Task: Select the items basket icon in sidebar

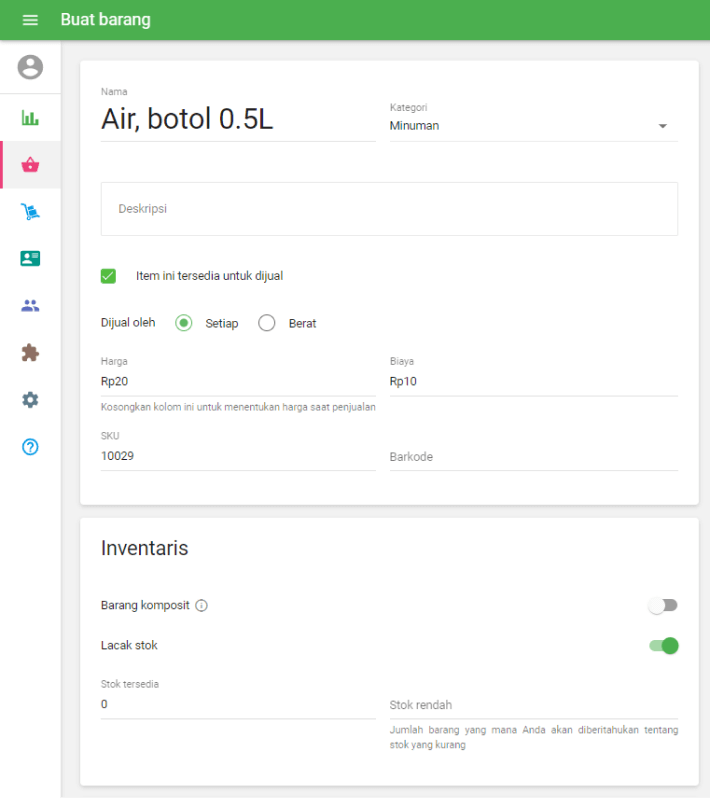Action: click(x=30, y=165)
